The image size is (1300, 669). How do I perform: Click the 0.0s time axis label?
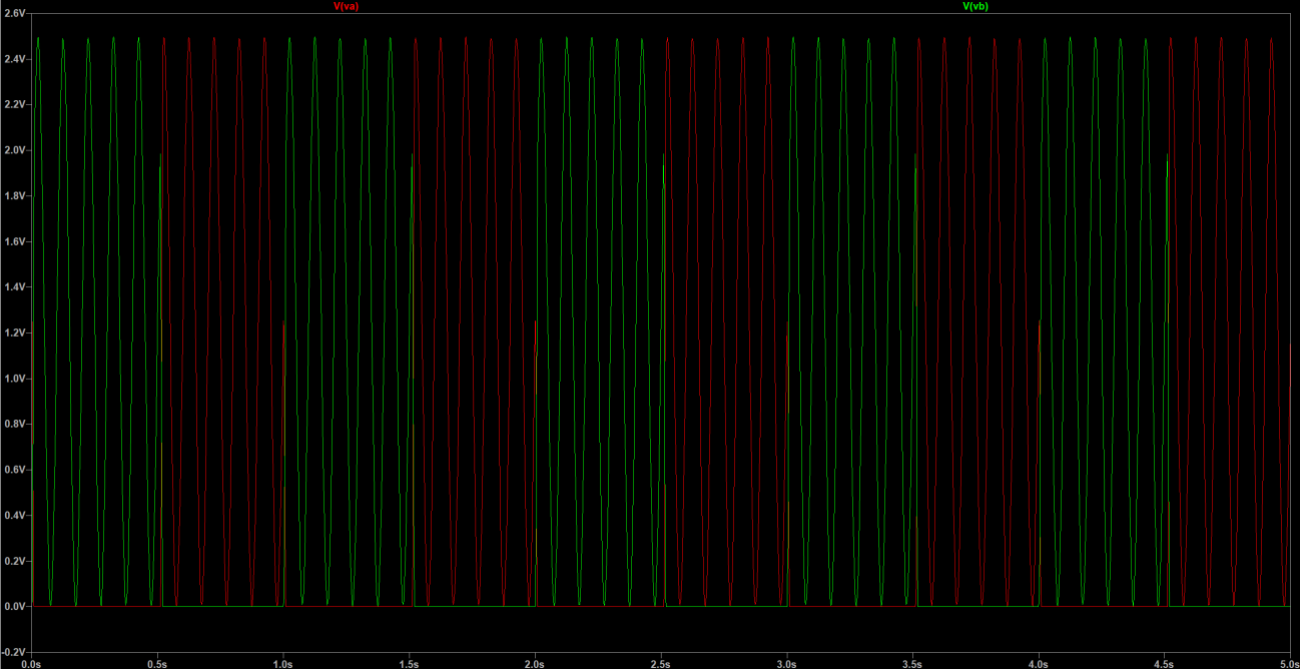(x=31, y=663)
